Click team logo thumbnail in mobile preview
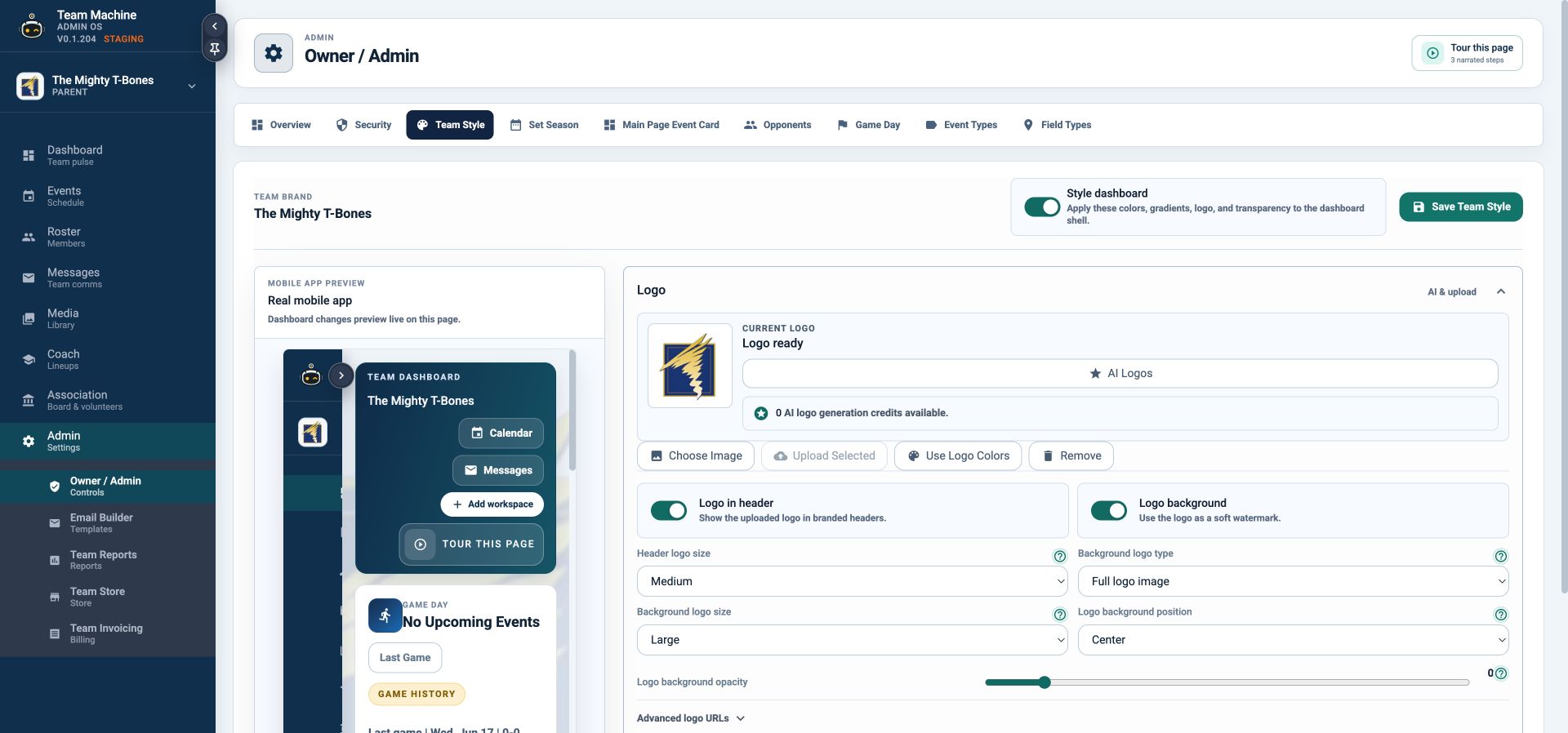The height and width of the screenshot is (733, 1568). (312, 433)
